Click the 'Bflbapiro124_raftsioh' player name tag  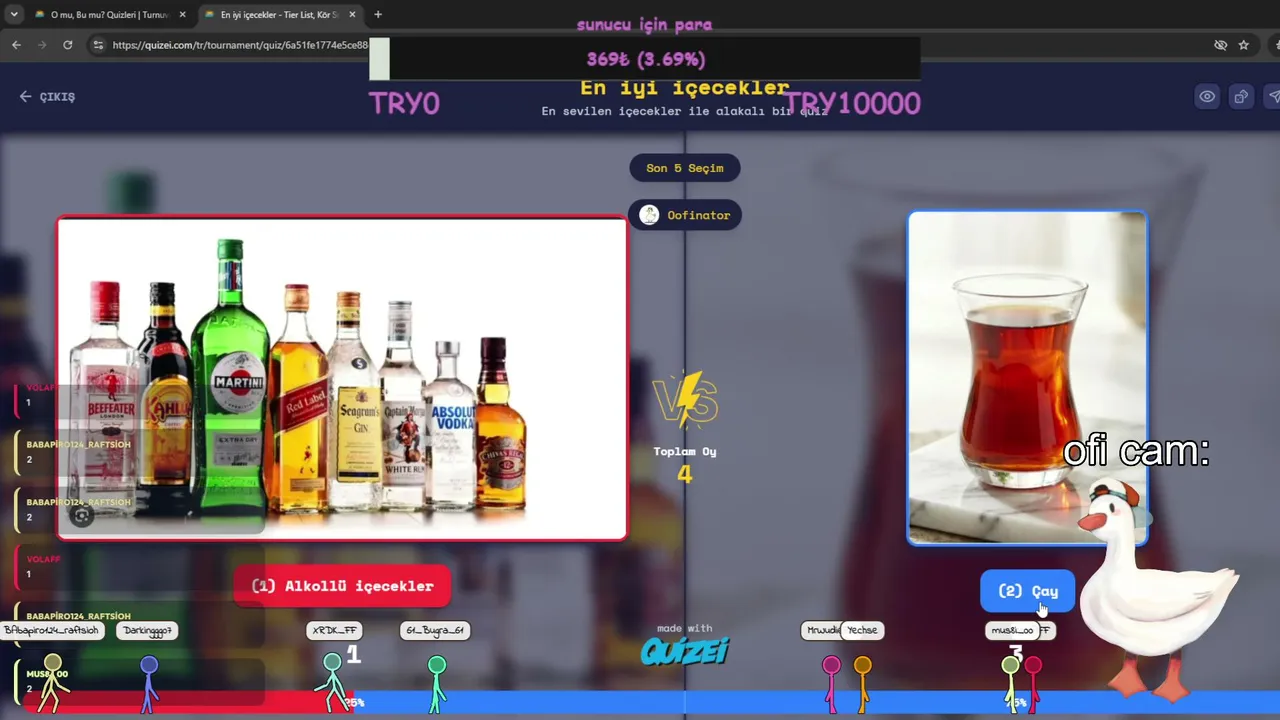pos(52,630)
